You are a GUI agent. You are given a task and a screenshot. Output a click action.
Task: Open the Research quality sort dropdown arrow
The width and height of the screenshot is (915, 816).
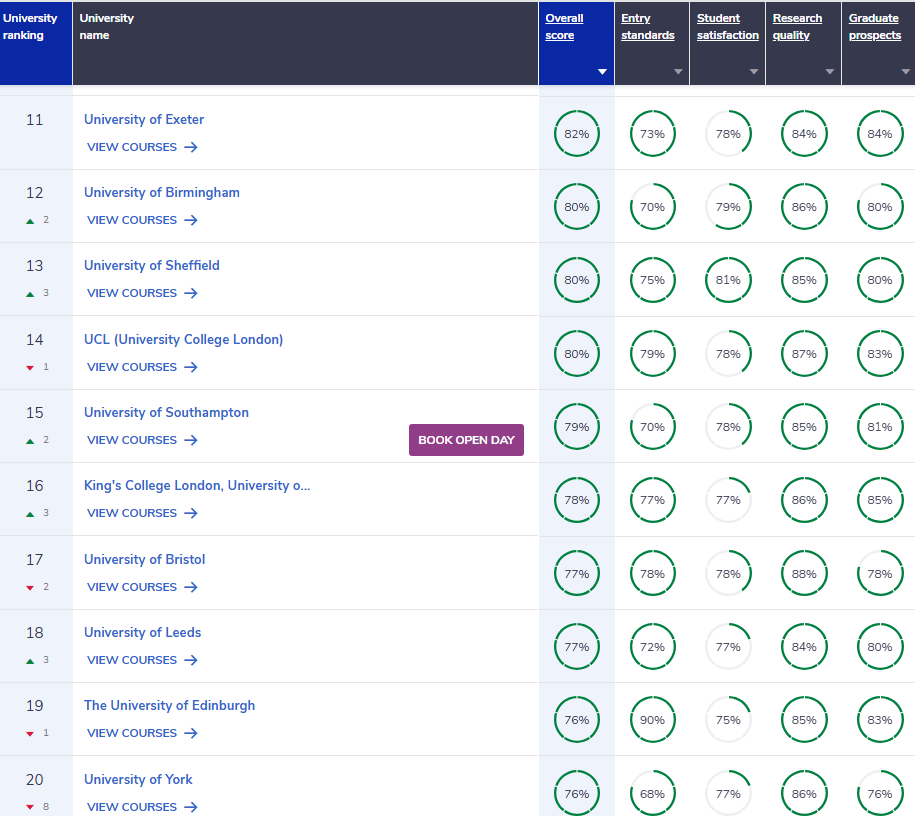pyautogui.click(x=830, y=72)
